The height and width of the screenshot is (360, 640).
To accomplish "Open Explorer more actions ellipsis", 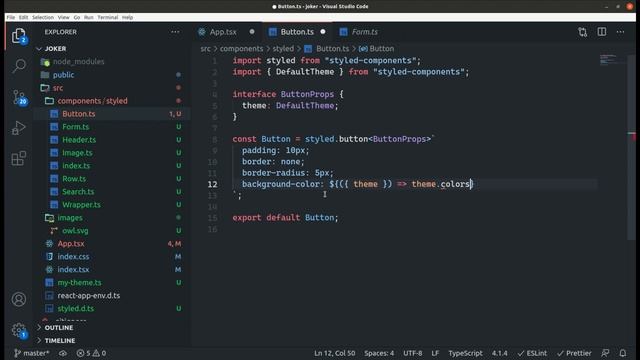I will pyautogui.click(x=175, y=32).
